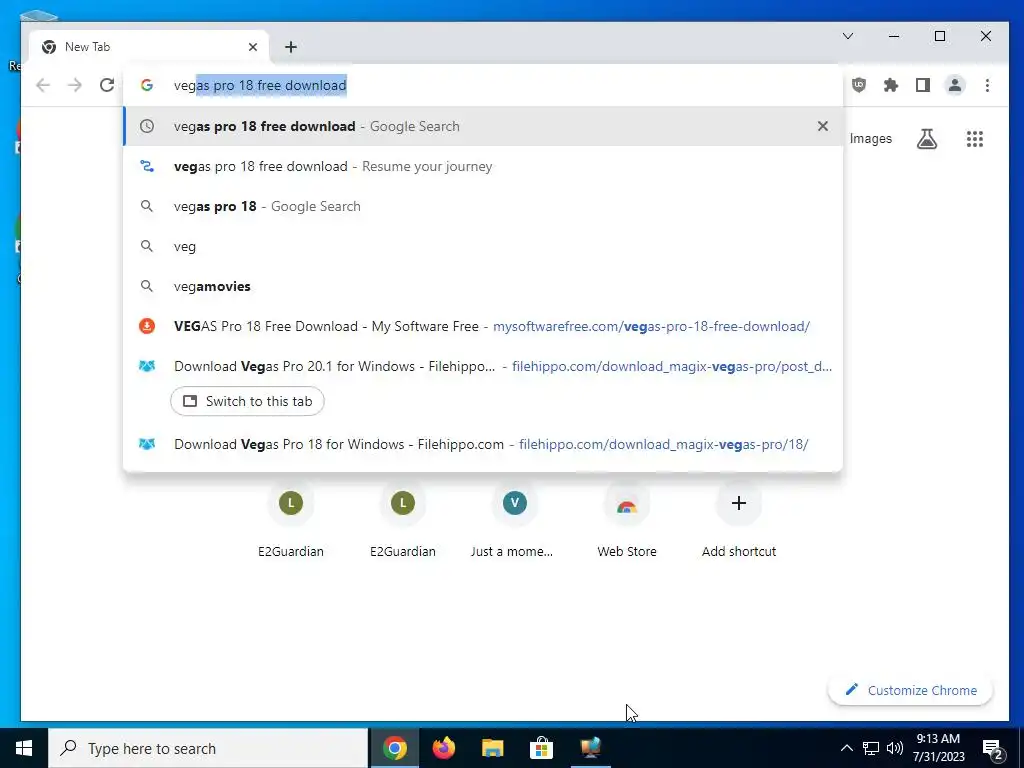This screenshot has height=768, width=1024.
Task: Pick the 'vegamovies' search suggestion
Action: pyautogui.click(x=483, y=286)
